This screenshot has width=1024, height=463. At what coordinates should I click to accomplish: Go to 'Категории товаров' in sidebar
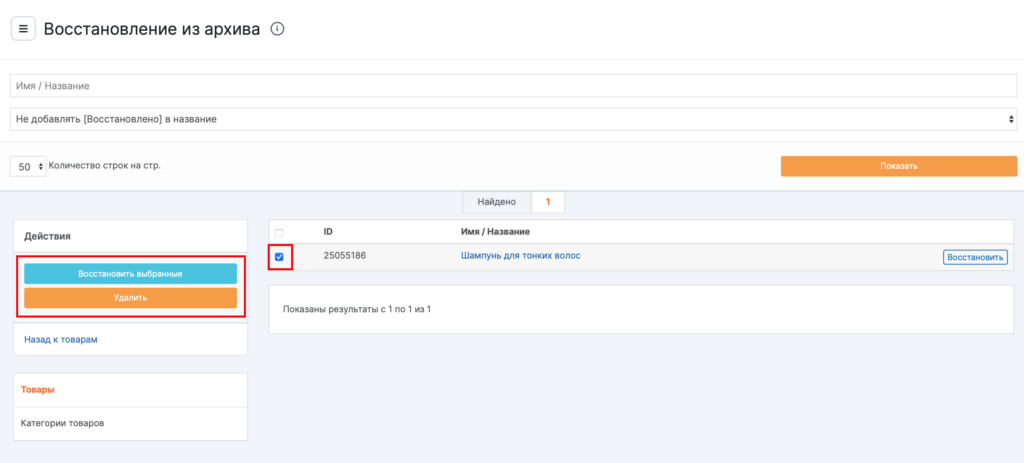click(62, 423)
